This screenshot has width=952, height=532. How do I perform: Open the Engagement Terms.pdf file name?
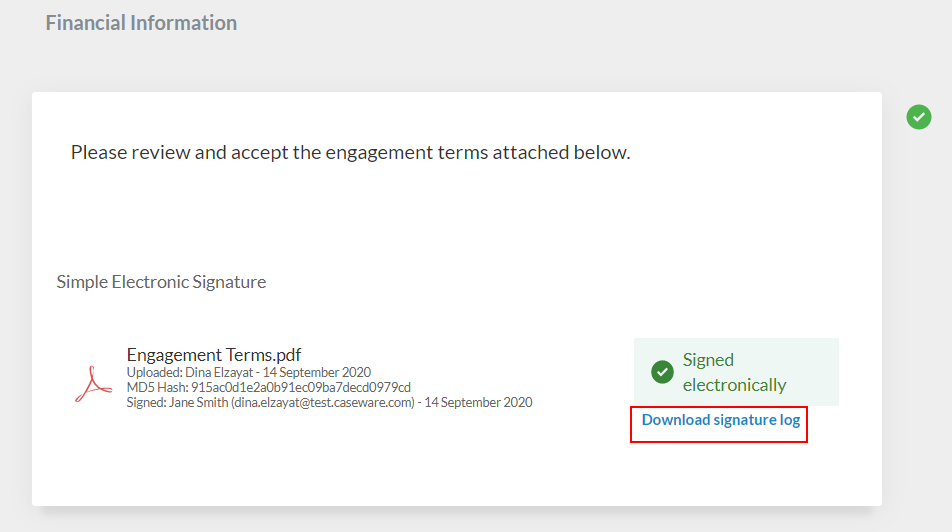click(x=214, y=355)
